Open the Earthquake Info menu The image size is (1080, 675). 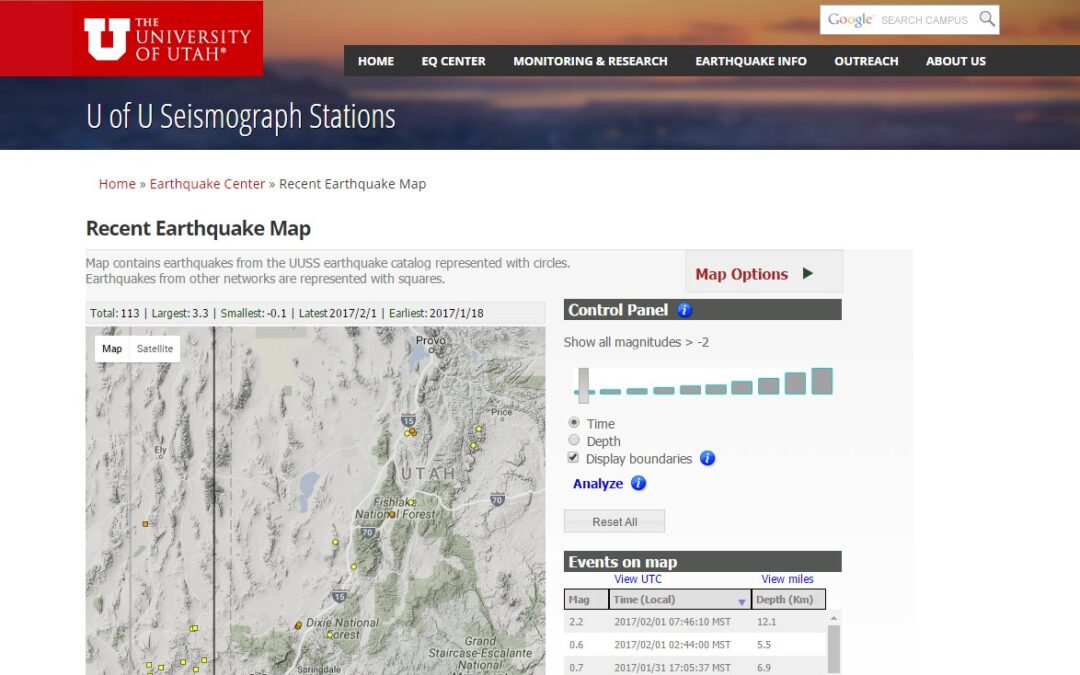[x=750, y=61]
